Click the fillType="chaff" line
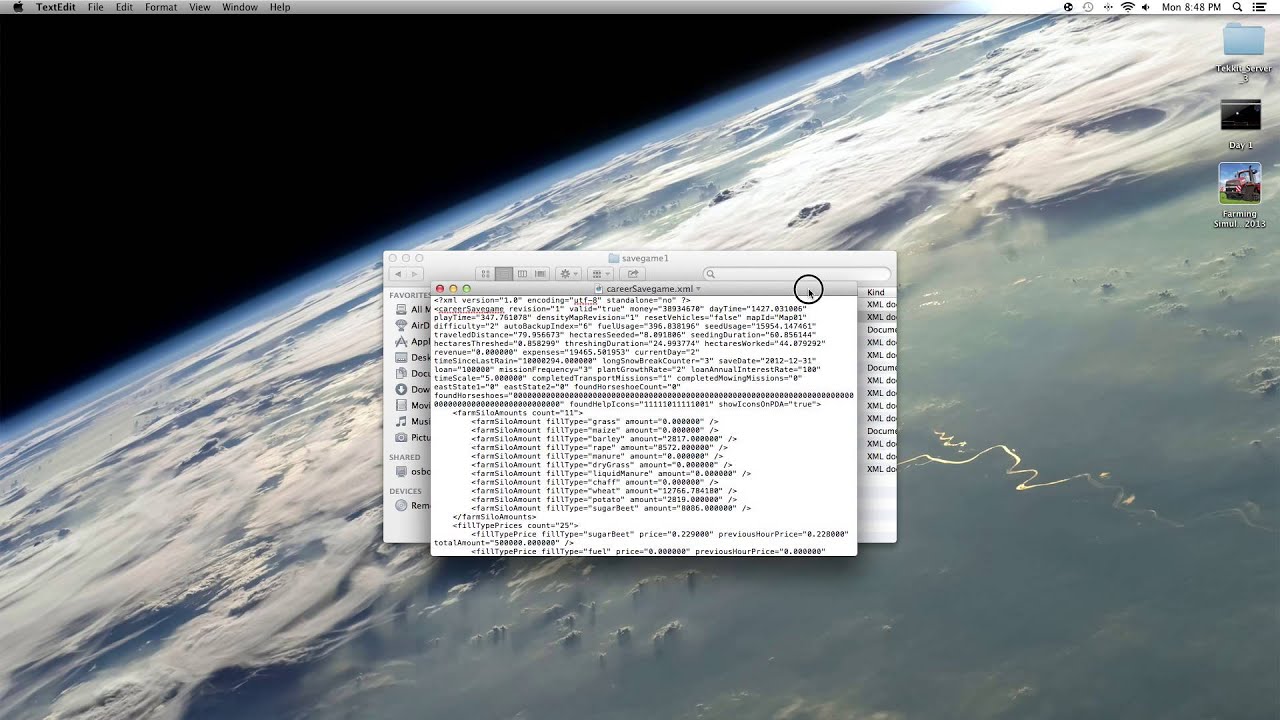 tap(594, 482)
